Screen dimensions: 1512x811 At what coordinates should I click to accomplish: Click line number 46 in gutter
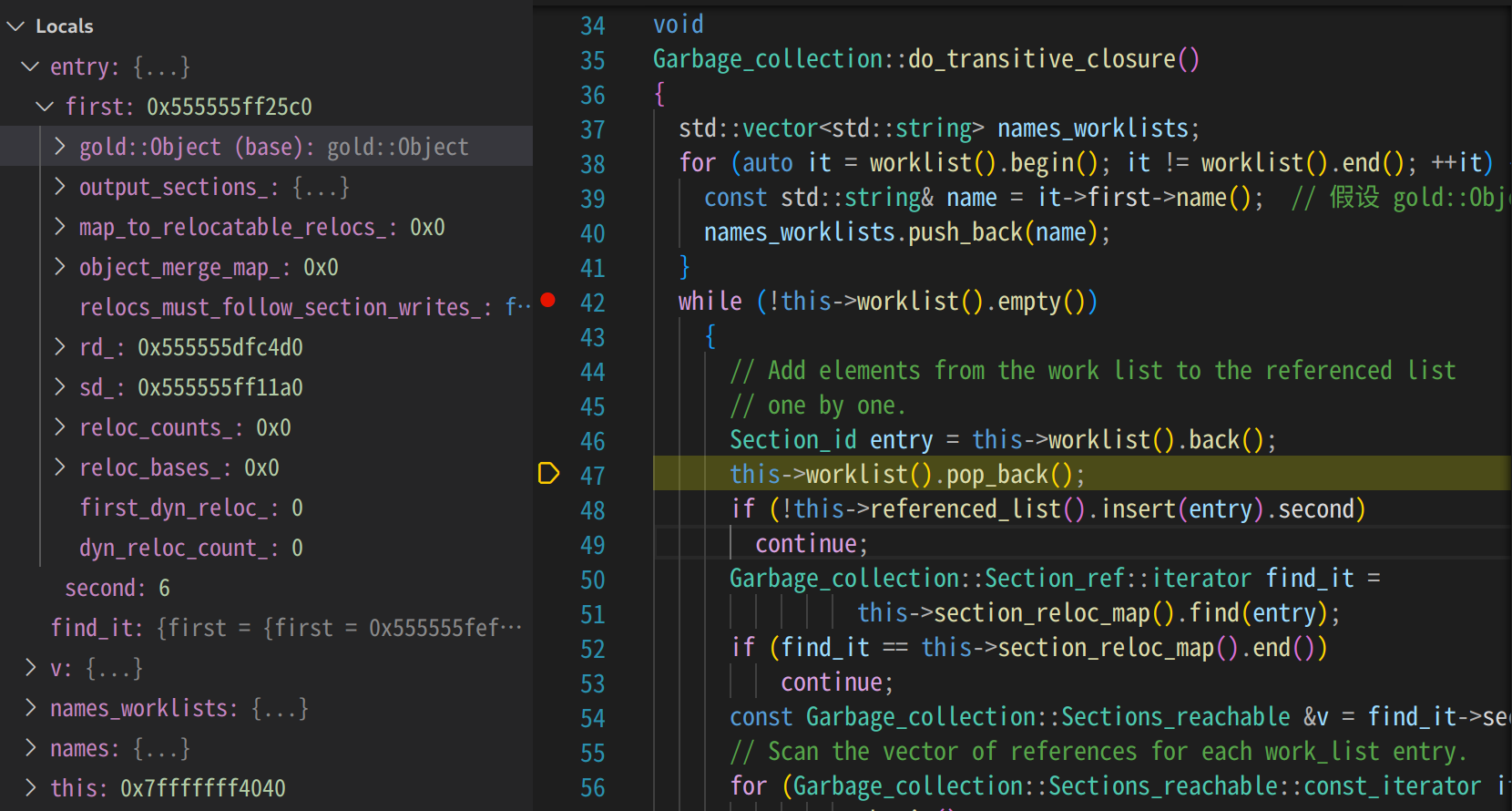(593, 441)
